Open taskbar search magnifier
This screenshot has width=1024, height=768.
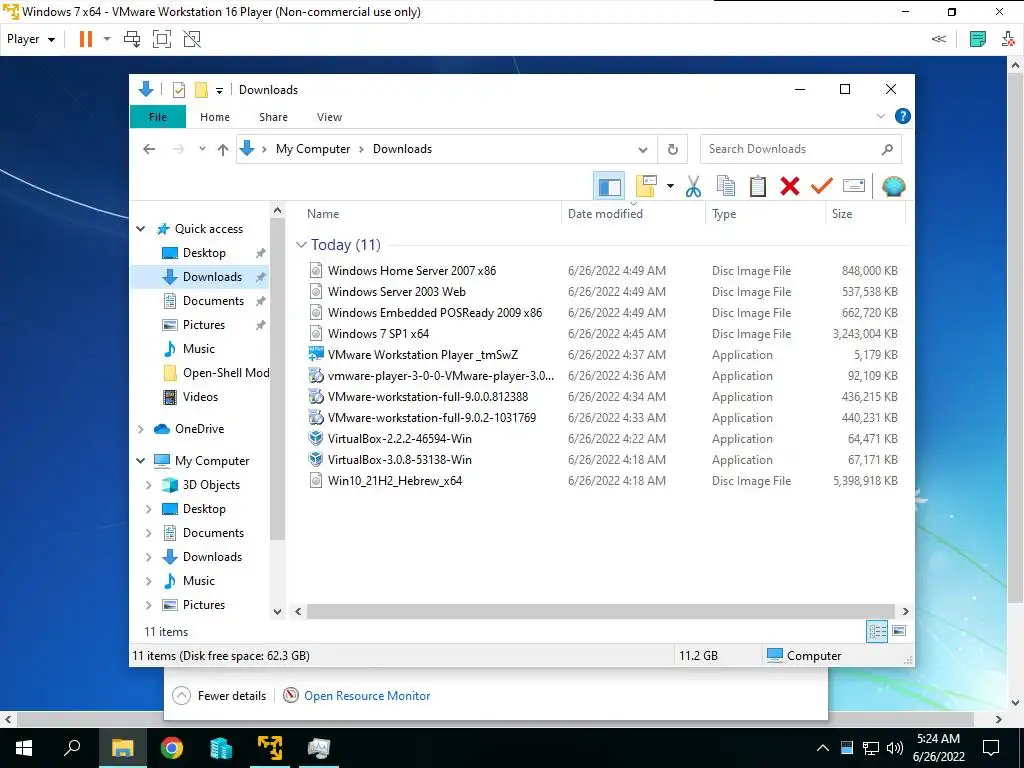click(x=72, y=748)
